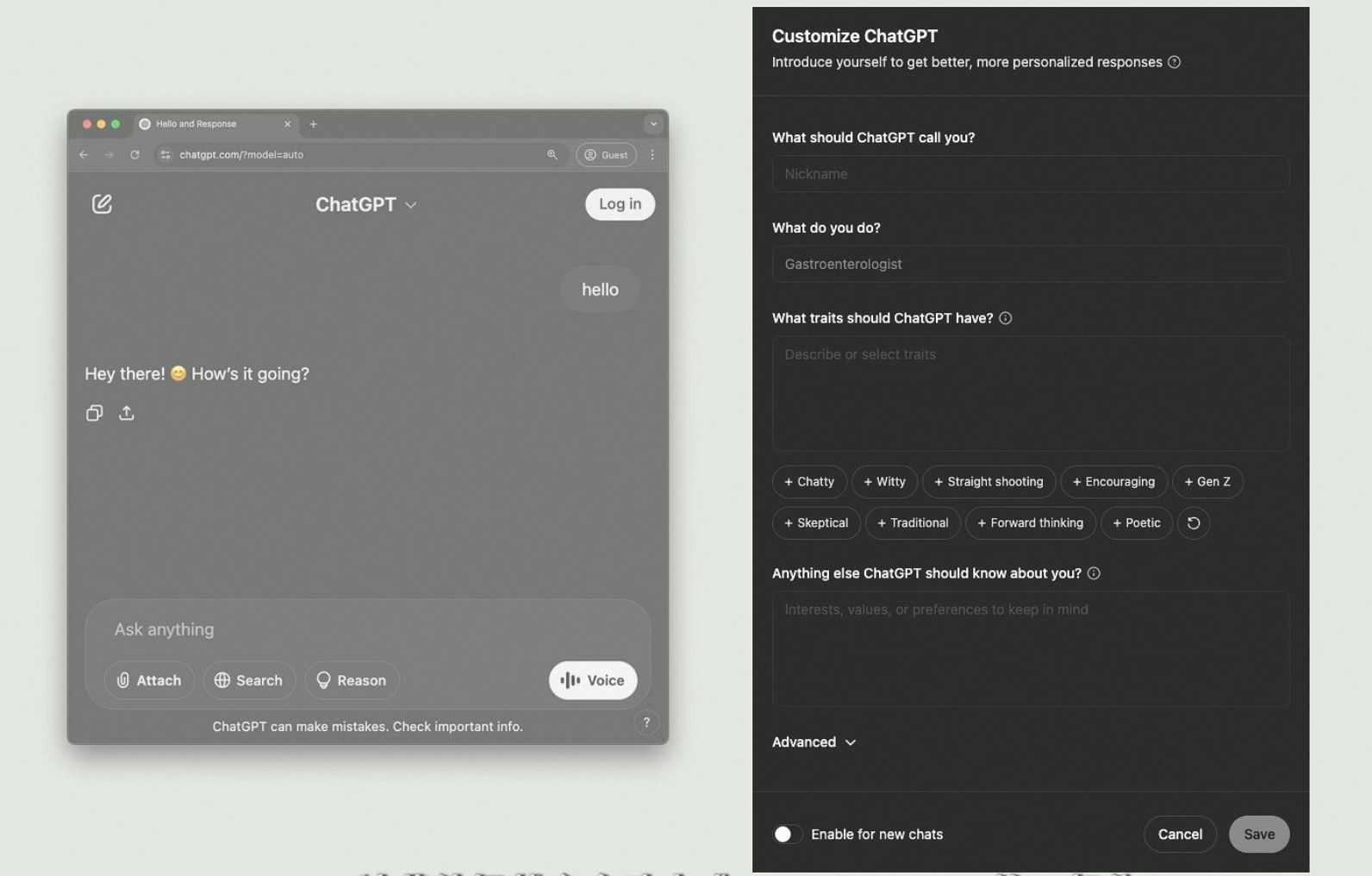Toggle Enable for new chats switch
This screenshot has width=1372, height=876.
(788, 835)
